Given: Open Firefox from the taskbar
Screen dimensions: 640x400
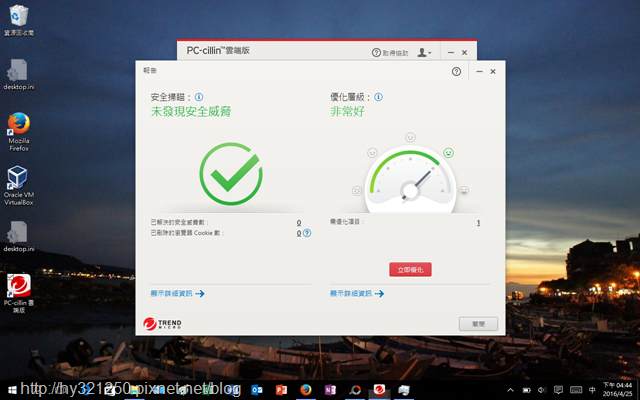Looking at the screenshot, I should [x=306, y=390].
